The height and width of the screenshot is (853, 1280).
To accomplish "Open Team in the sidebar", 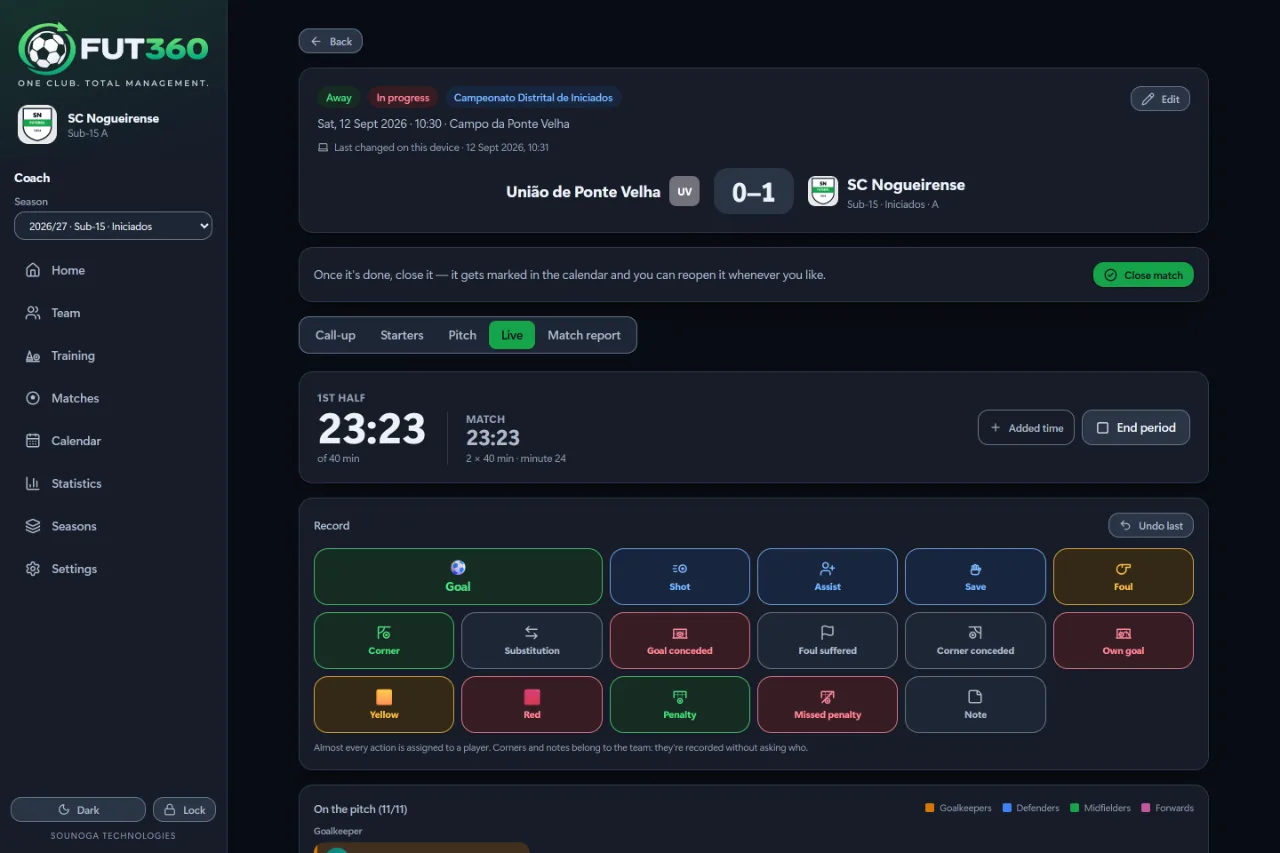I will [113, 313].
